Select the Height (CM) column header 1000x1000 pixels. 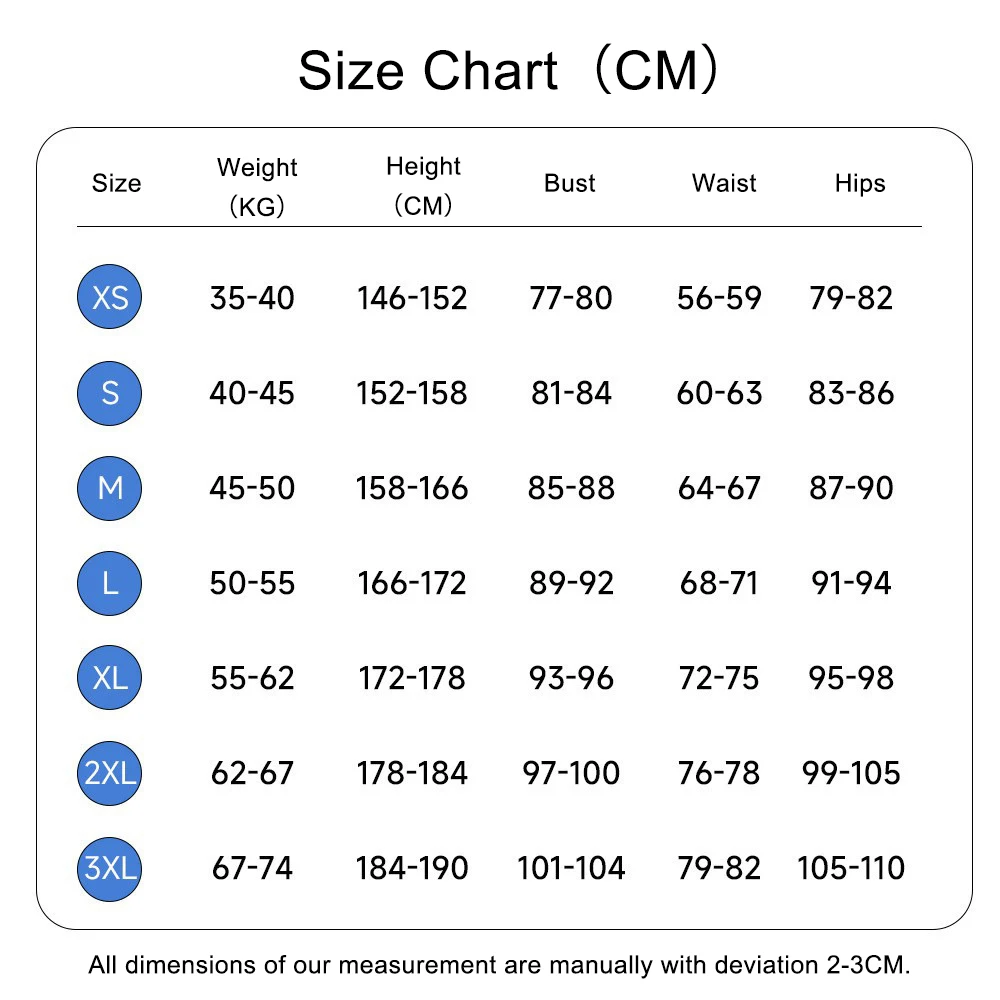(423, 185)
